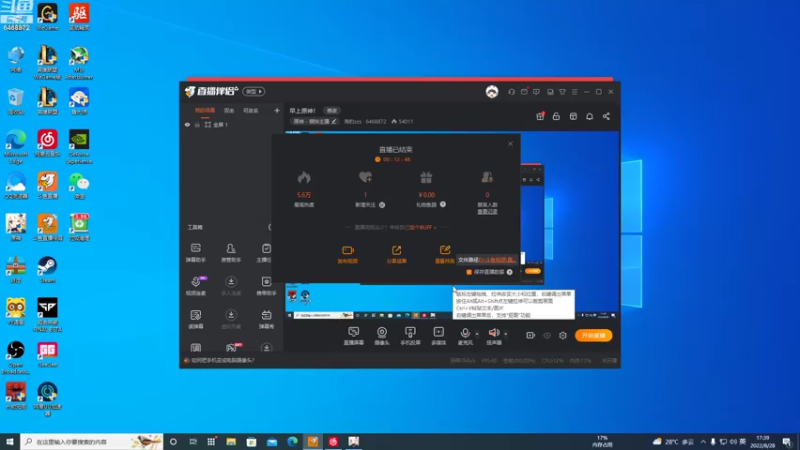Open the feedback message icon in title bar
This screenshot has height=450, width=800.
pyautogui.click(x=536, y=92)
